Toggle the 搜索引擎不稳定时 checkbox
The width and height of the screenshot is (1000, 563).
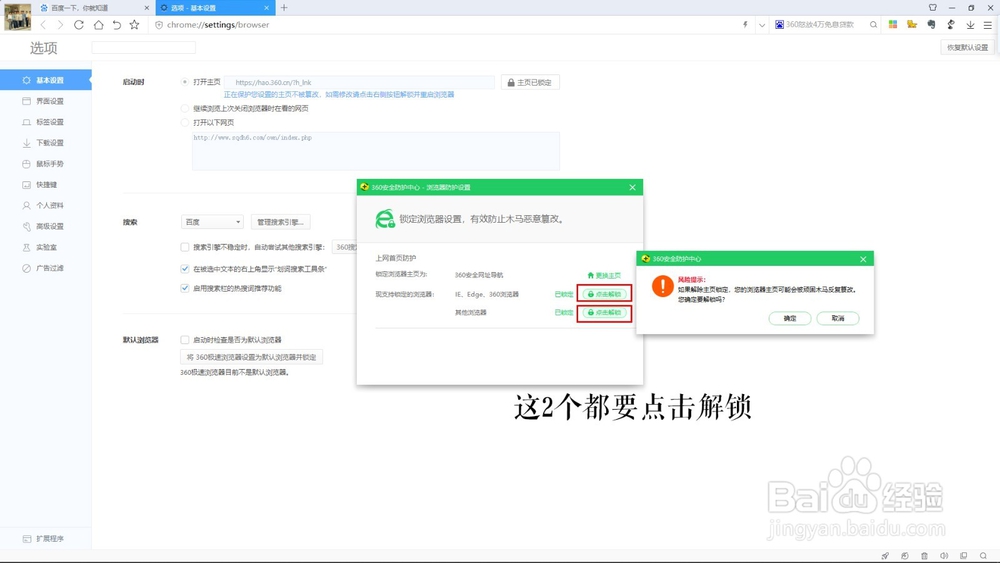(184, 247)
